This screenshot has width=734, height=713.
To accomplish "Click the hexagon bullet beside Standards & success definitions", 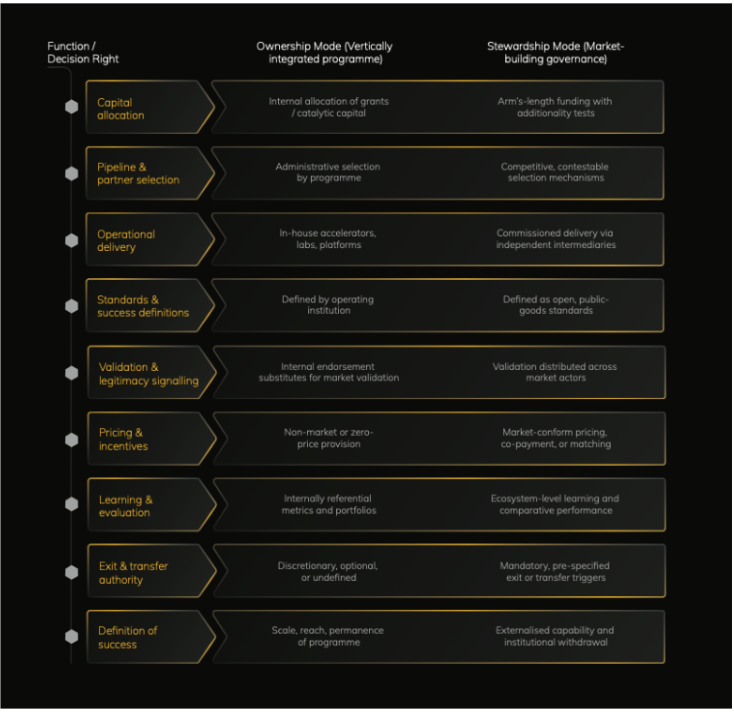I will [x=72, y=306].
